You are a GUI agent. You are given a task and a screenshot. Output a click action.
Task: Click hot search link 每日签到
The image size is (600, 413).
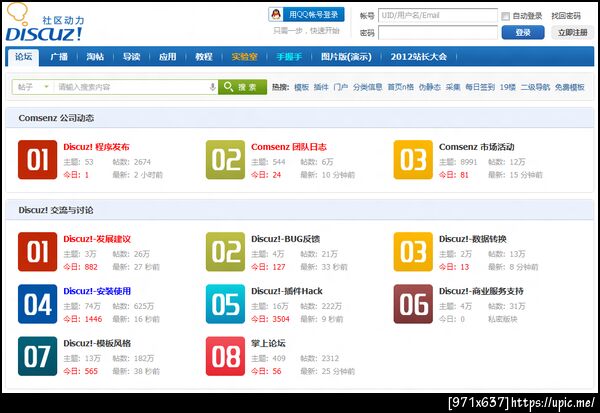coord(480,87)
